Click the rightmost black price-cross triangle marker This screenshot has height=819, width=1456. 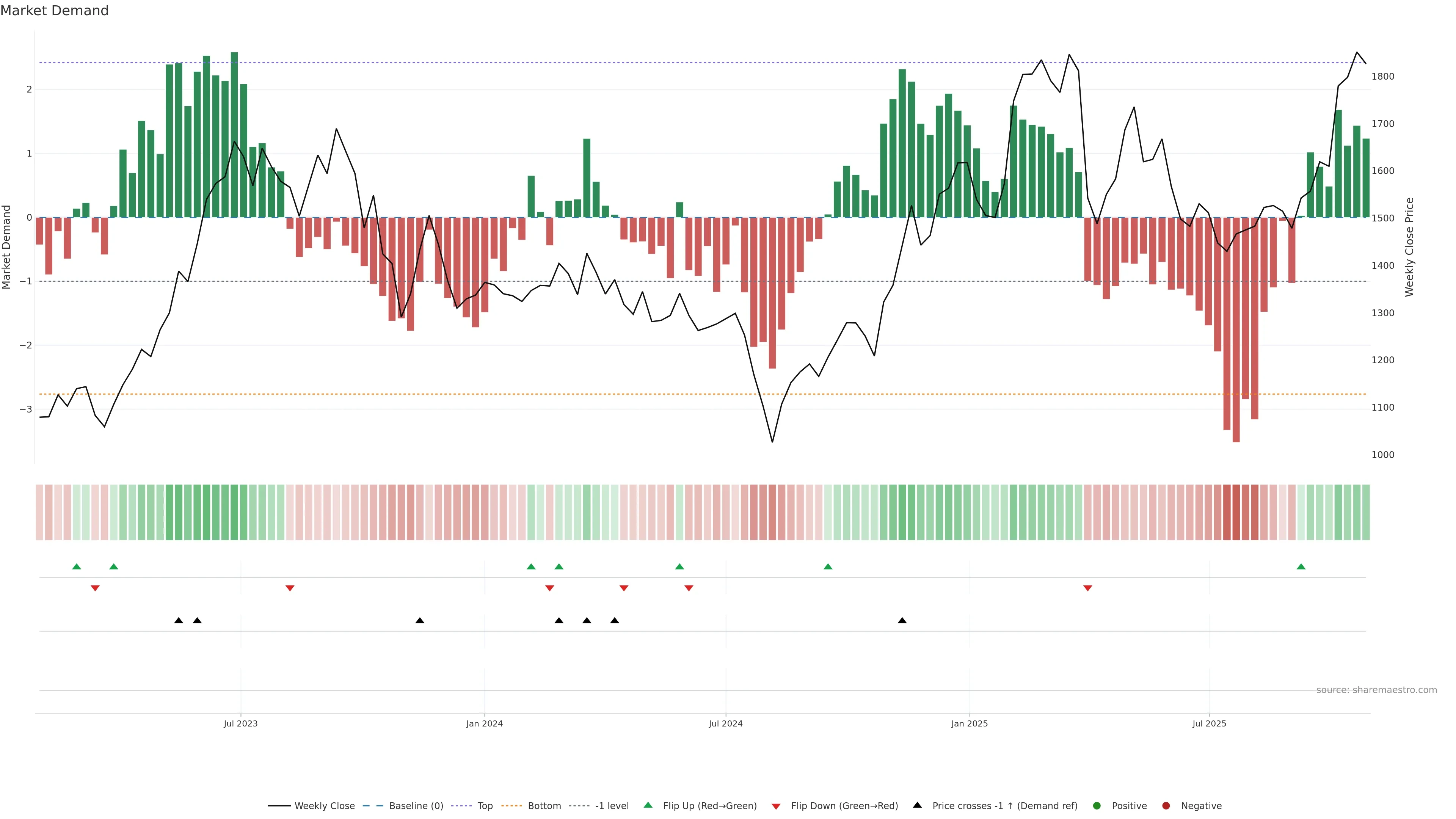coord(902,621)
